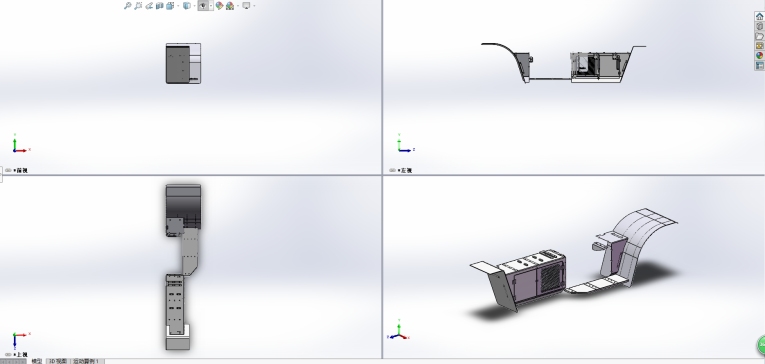Click the Apply Scene icon
This screenshot has width=765, height=364.
coord(230,6)
